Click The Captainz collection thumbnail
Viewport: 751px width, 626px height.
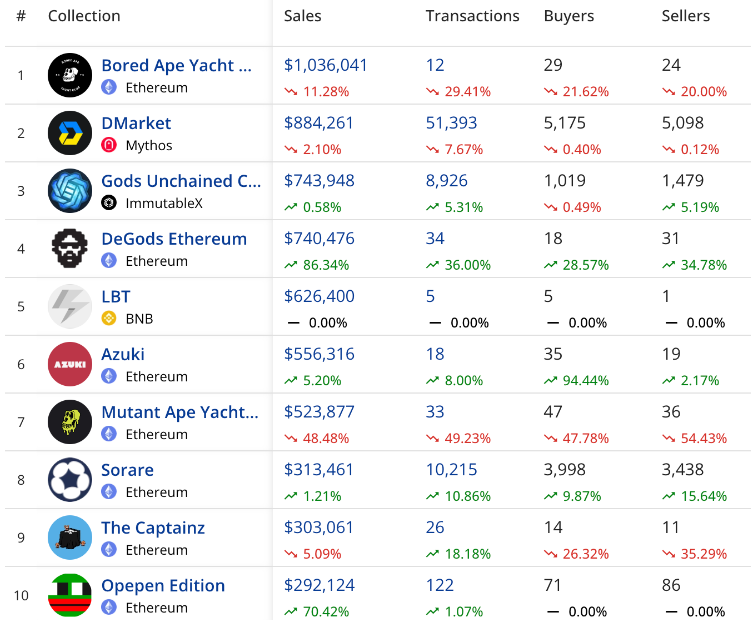70,538
